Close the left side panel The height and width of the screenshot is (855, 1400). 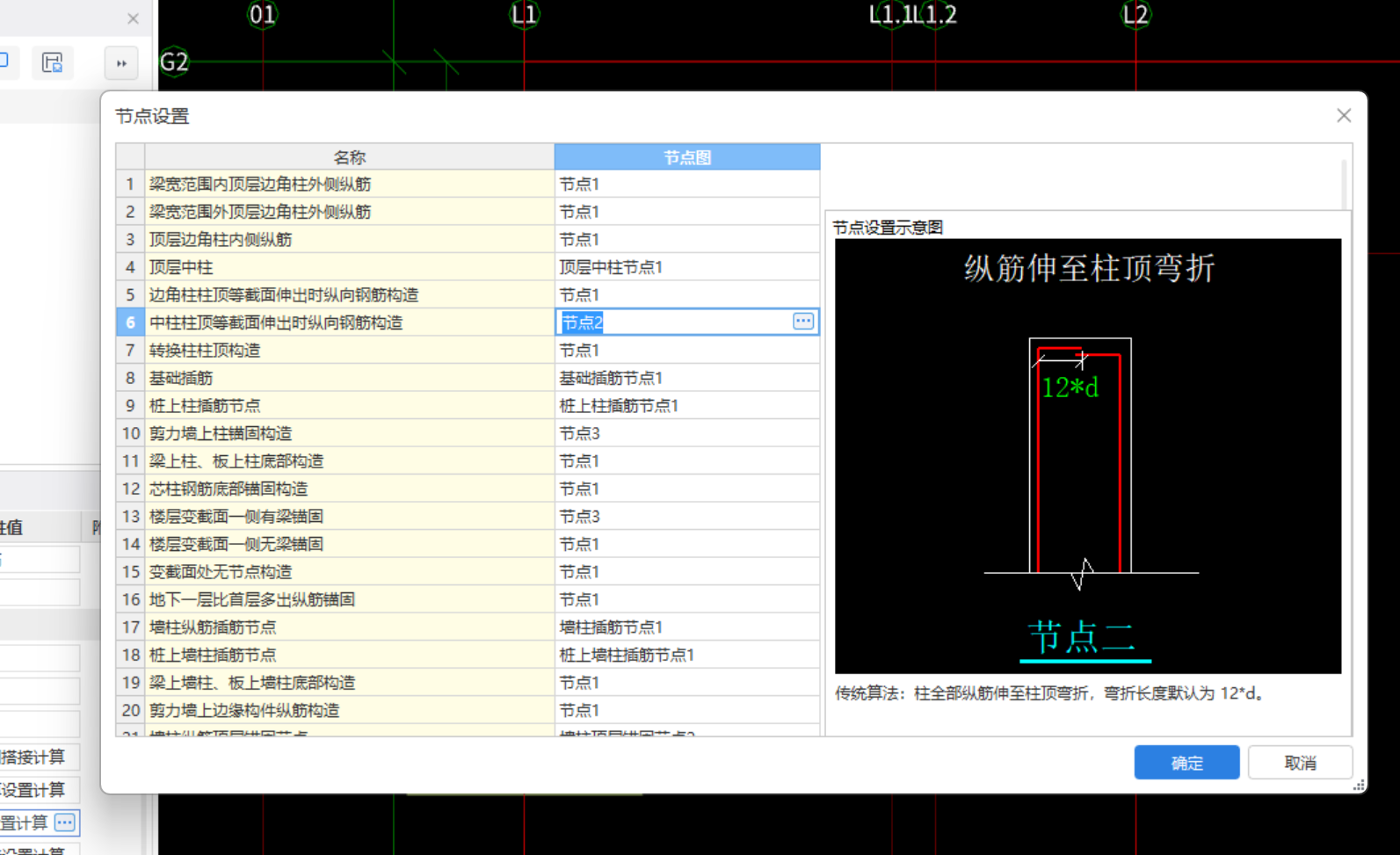133,18
